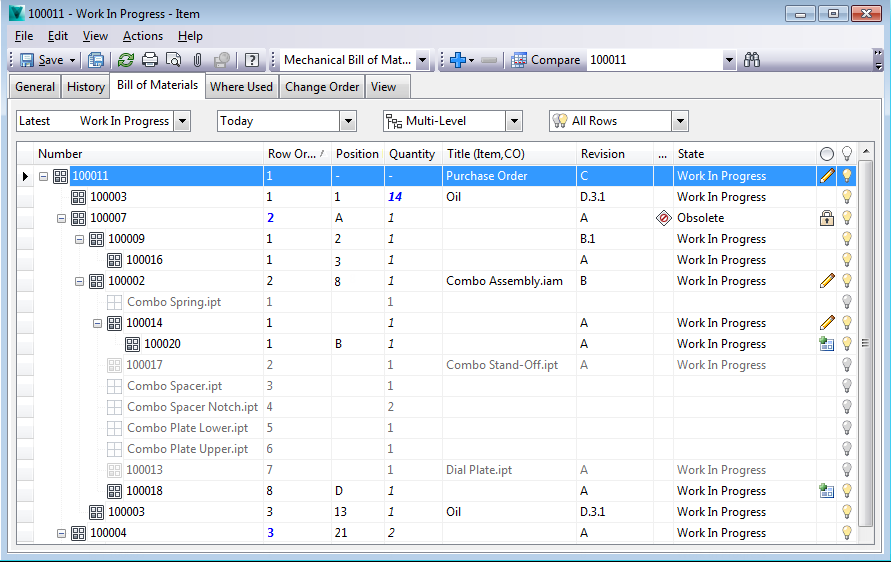Viewport: 891px width, 562px height.
Task: Open the Multi-Level structure dropdown
Action: tap(514, 121)
